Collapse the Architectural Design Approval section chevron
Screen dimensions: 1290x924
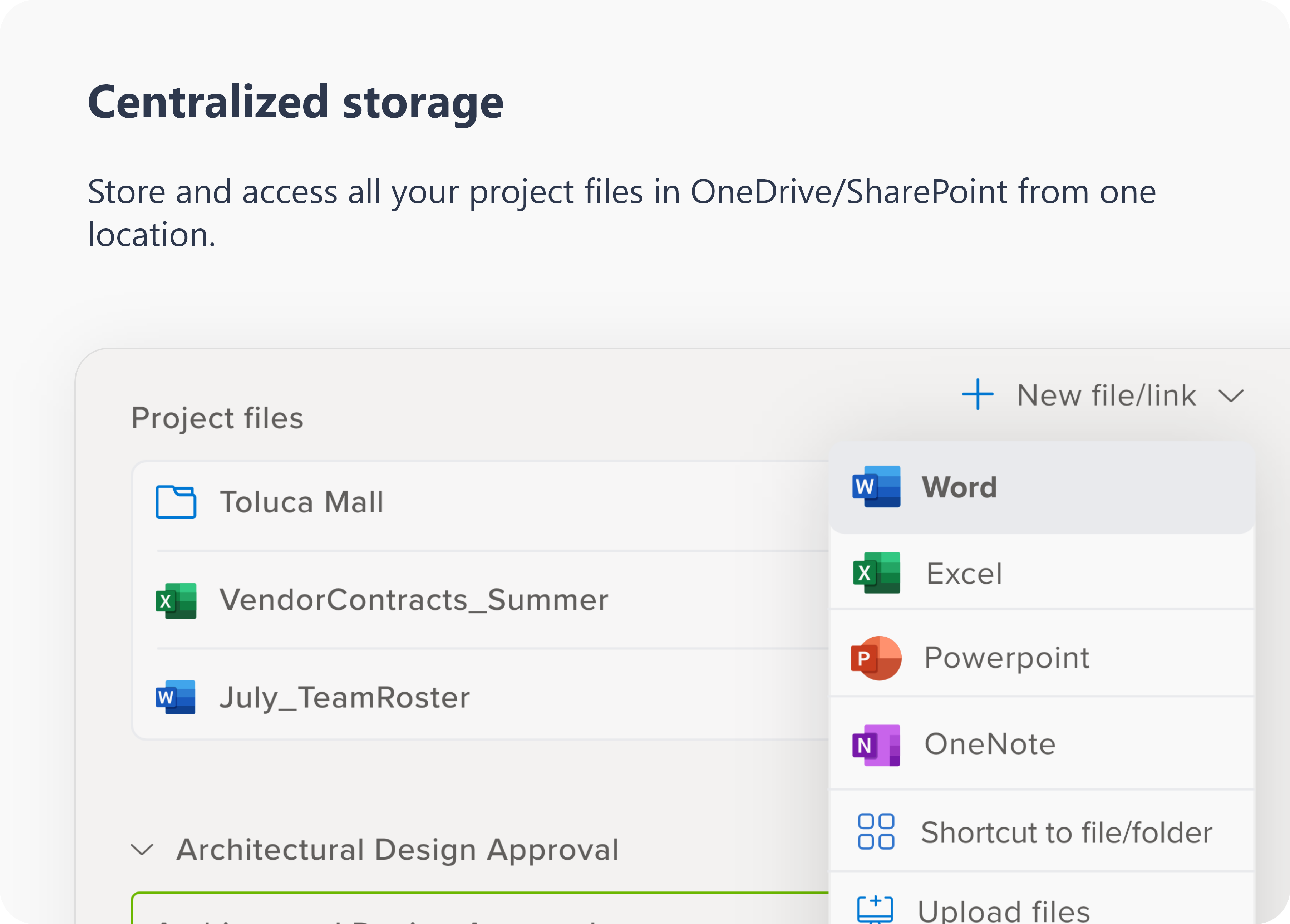tap(142, 850)
